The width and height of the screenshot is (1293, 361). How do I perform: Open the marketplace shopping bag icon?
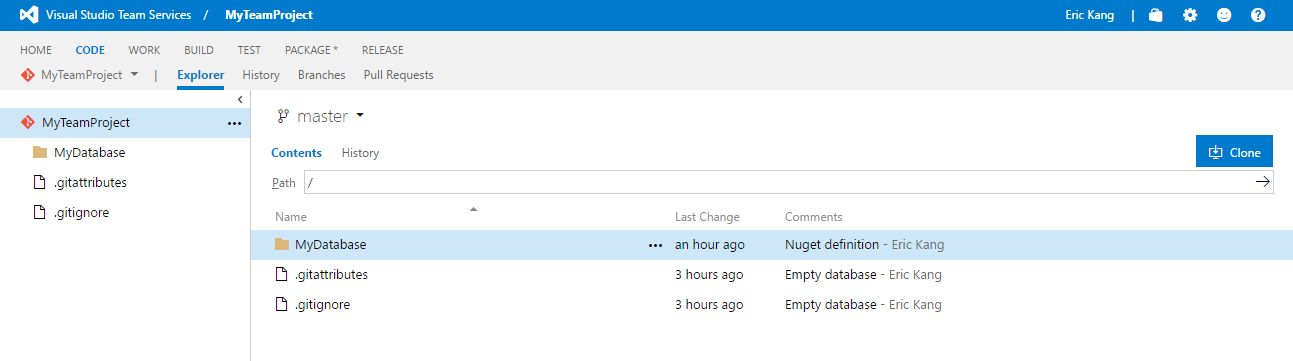click(1156, 15)
